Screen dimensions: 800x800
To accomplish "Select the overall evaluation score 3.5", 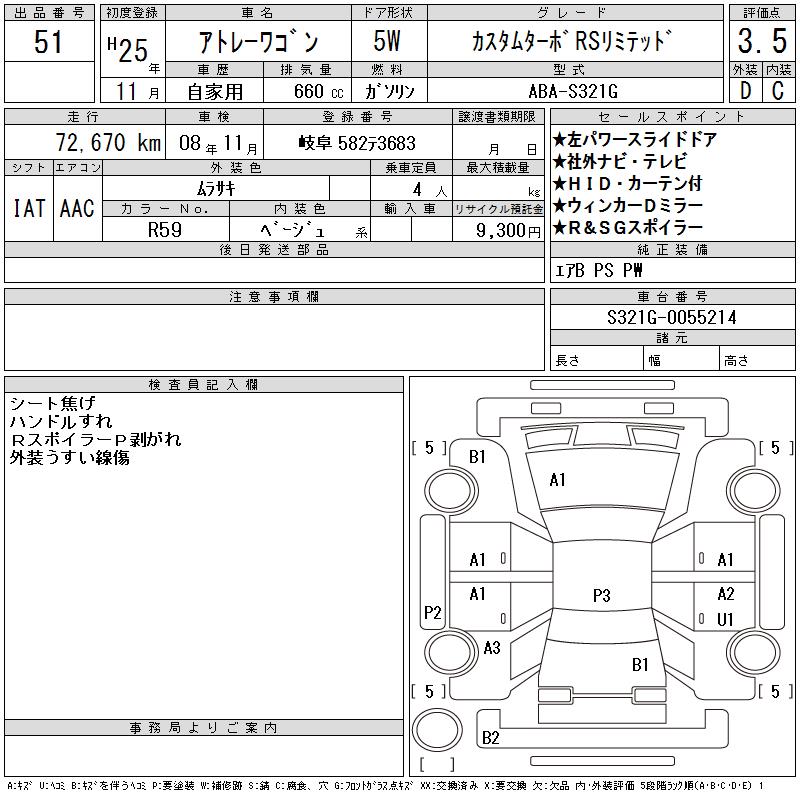I will pyautogui.click(x=761, y=43).
